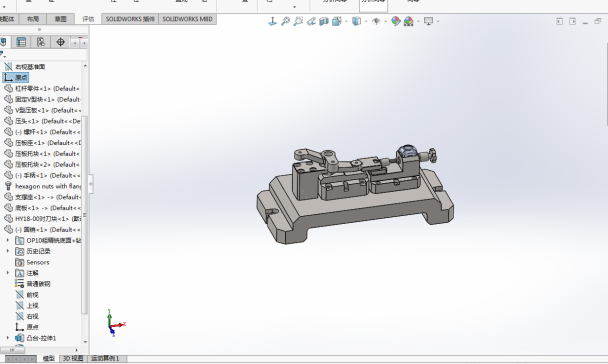Go back to the Previous View
Viewport: 608px width, 364px height.
coord(311,21)
